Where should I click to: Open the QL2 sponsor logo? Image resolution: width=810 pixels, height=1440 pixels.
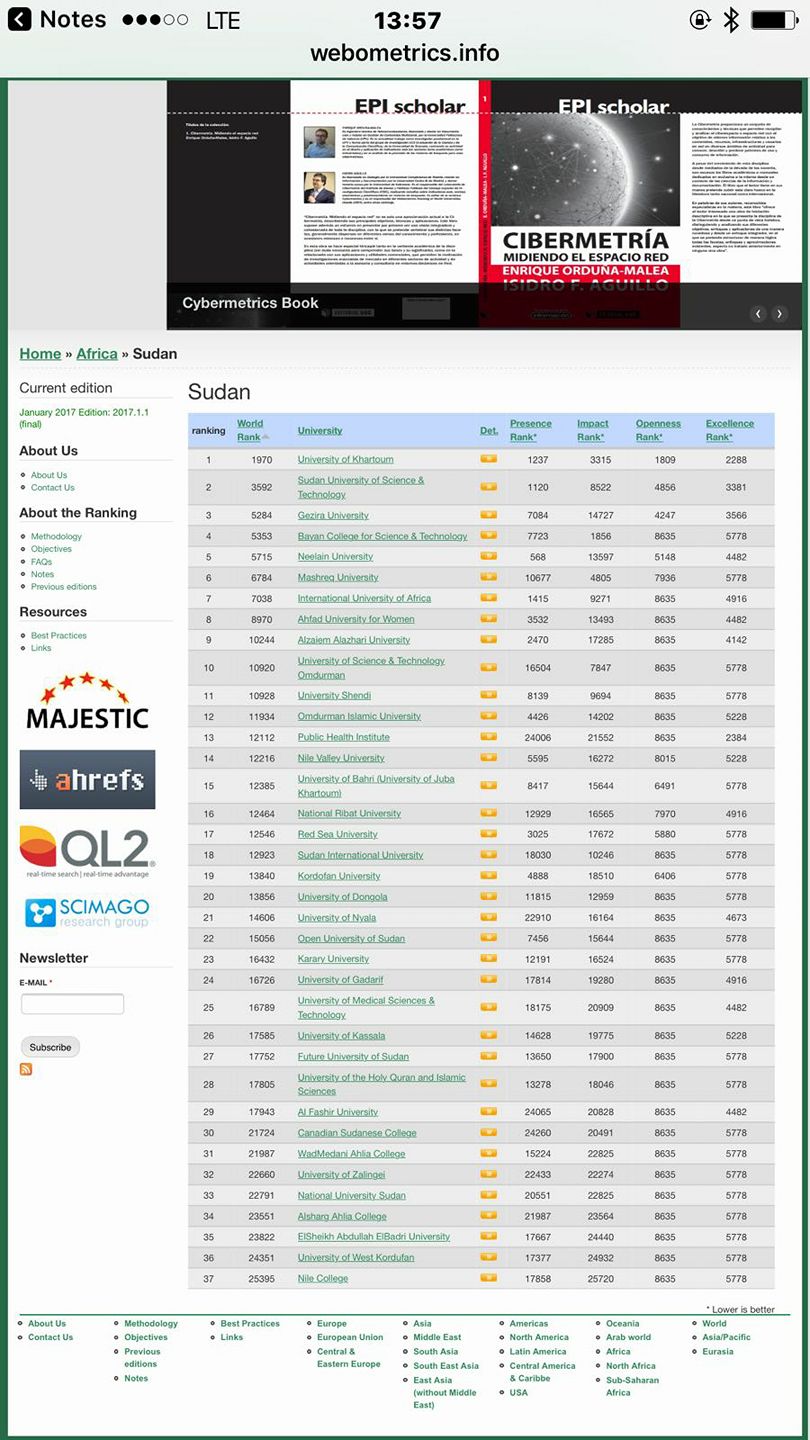pyautogui.click(x=87, y=852)
